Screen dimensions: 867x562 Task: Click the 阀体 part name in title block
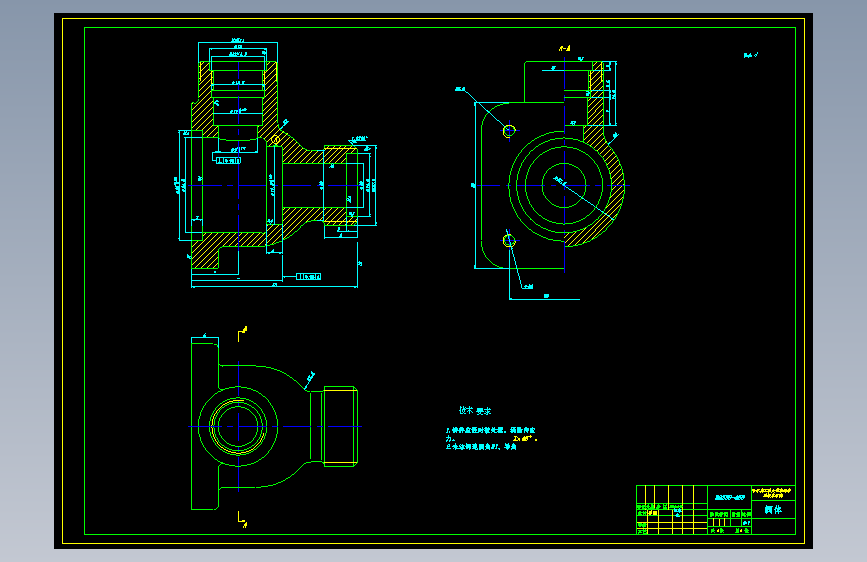pos(773,509)
